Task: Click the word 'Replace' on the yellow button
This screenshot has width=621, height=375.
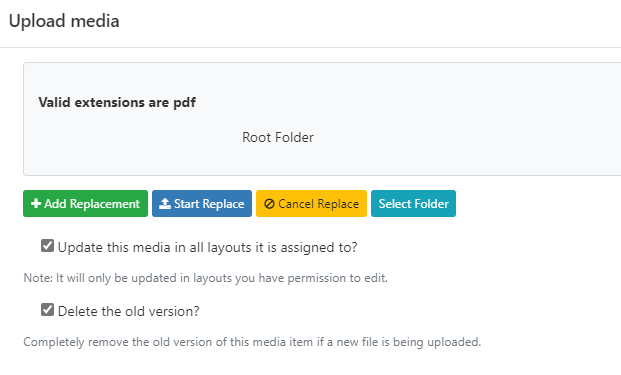Action: 338,204
